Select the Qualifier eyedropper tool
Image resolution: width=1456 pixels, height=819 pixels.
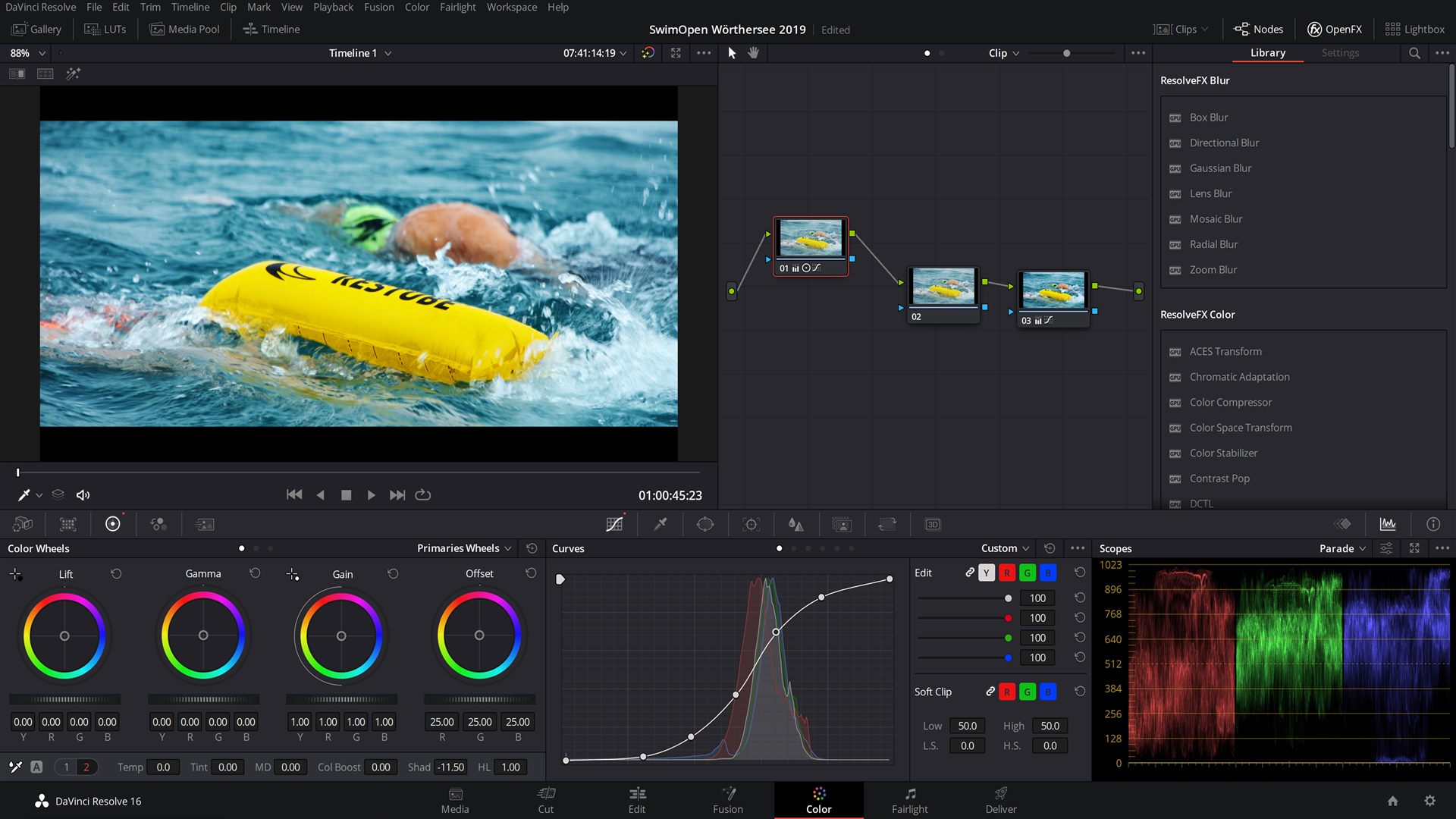pyautogui.click(x=659, y=524)
